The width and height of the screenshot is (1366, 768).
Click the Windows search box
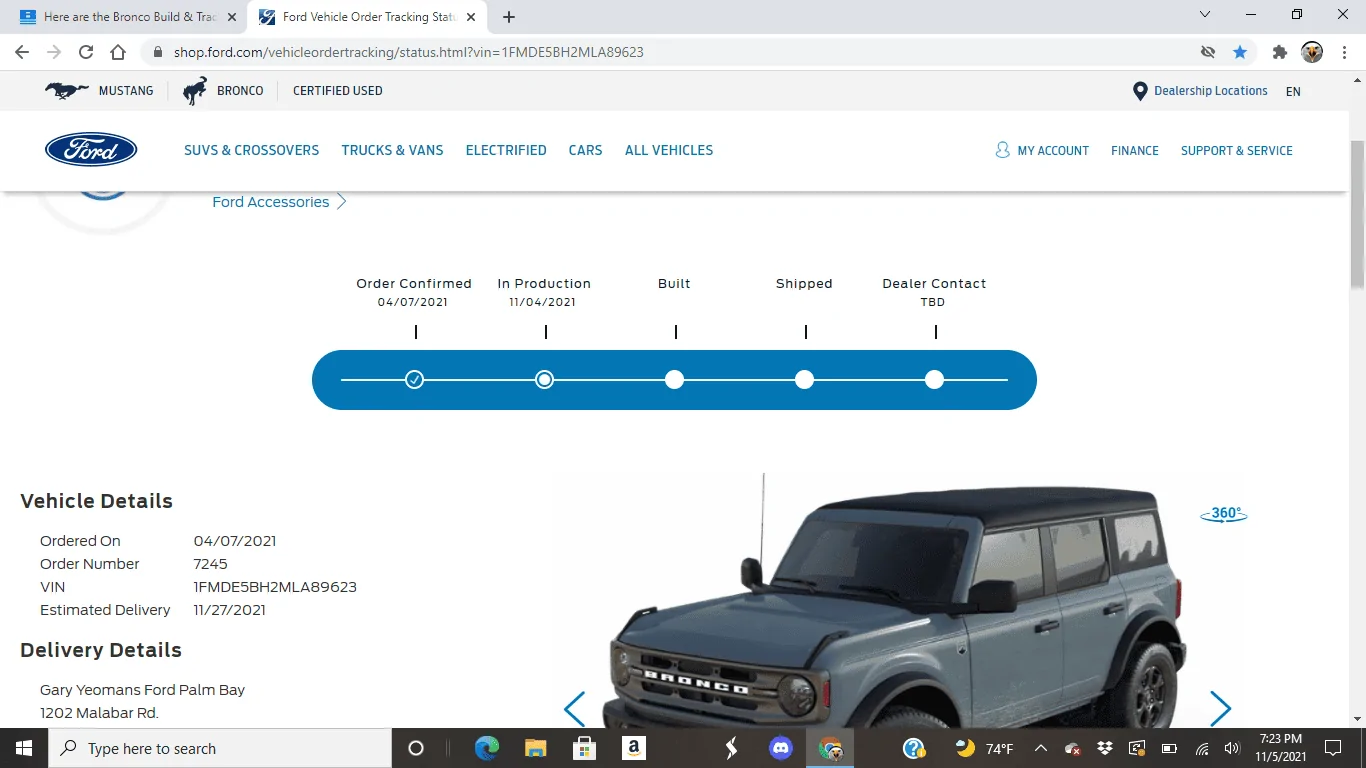(x=220, y=748)
